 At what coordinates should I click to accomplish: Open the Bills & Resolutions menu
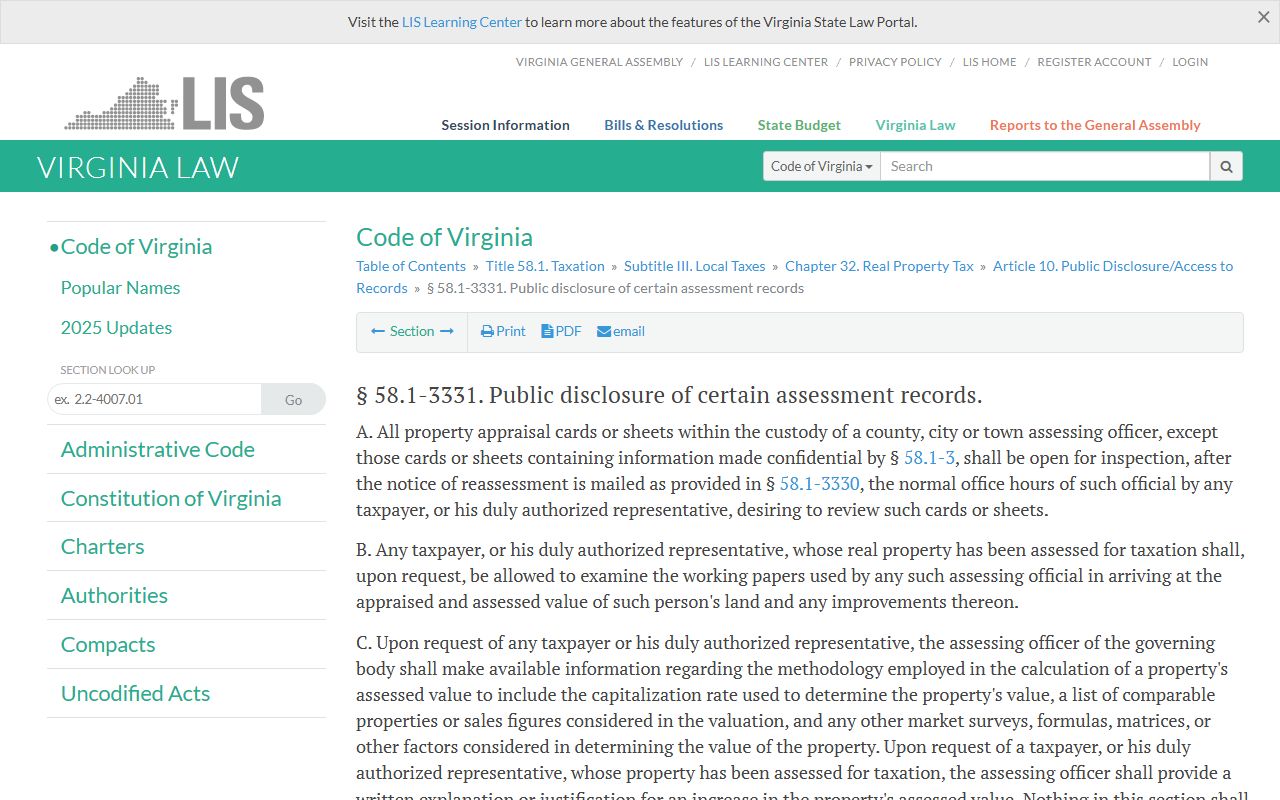[x=663, y=125]
